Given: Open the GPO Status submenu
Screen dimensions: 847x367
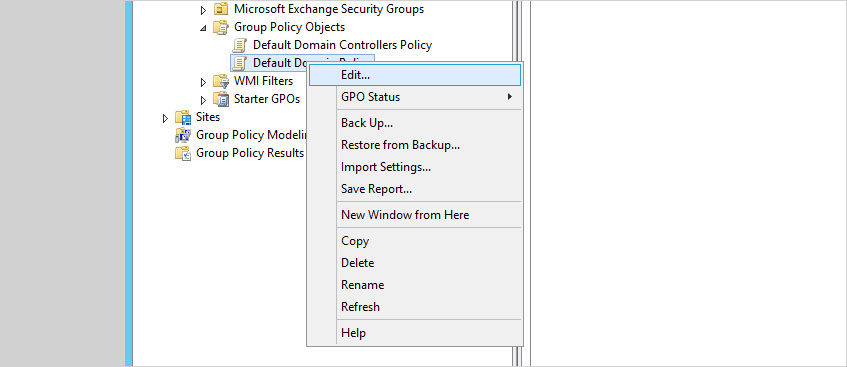Looking at the screenshot, I should (x=414, y=97).
